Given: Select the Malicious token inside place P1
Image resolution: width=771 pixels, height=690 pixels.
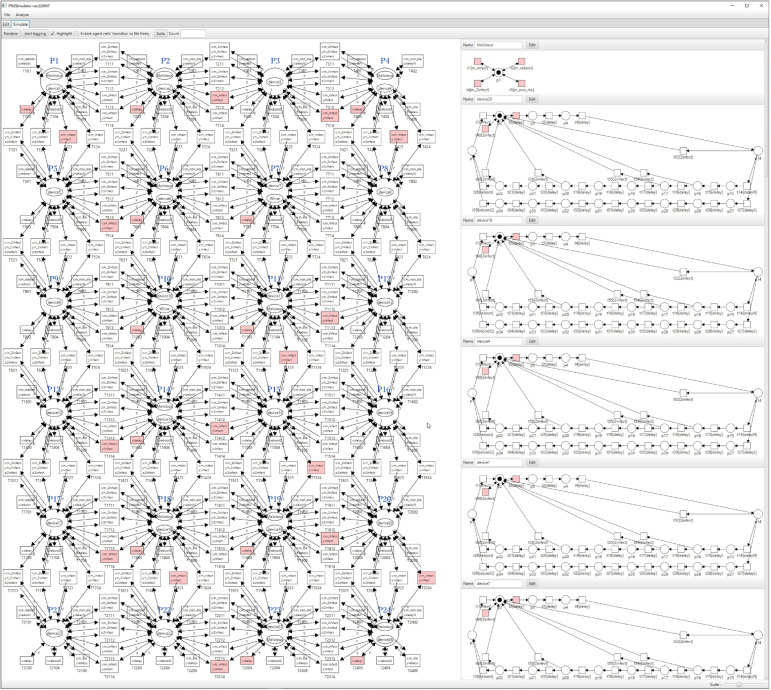Looking at the screenshot, I should (x=54, y=76).
